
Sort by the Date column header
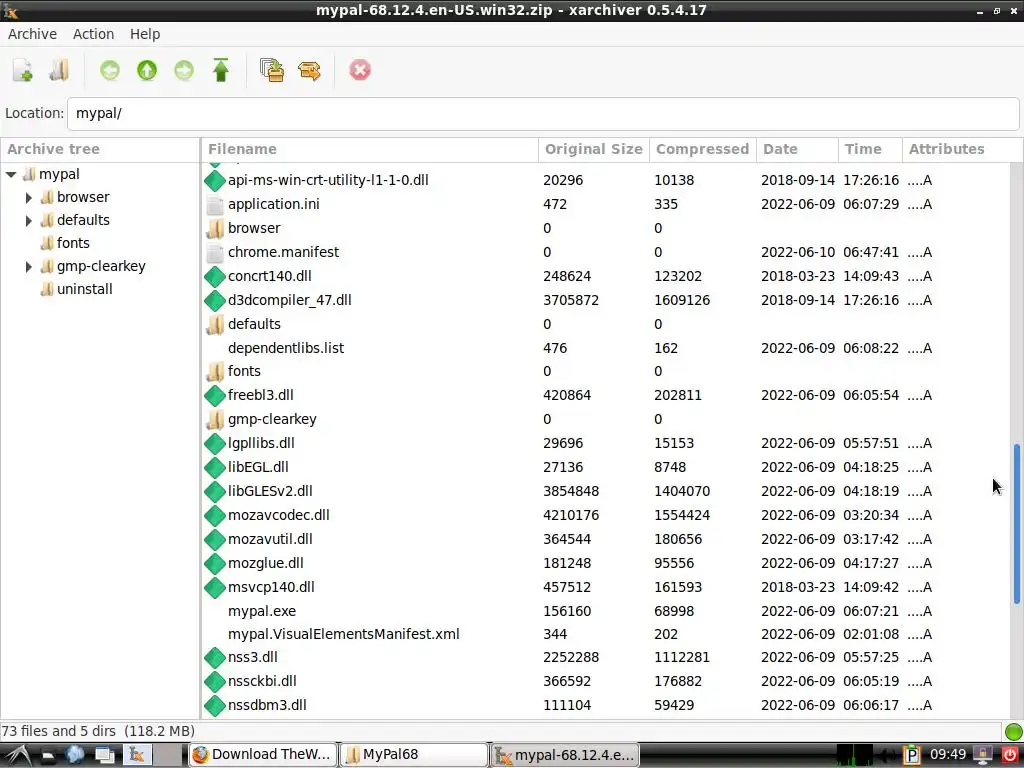797,150
